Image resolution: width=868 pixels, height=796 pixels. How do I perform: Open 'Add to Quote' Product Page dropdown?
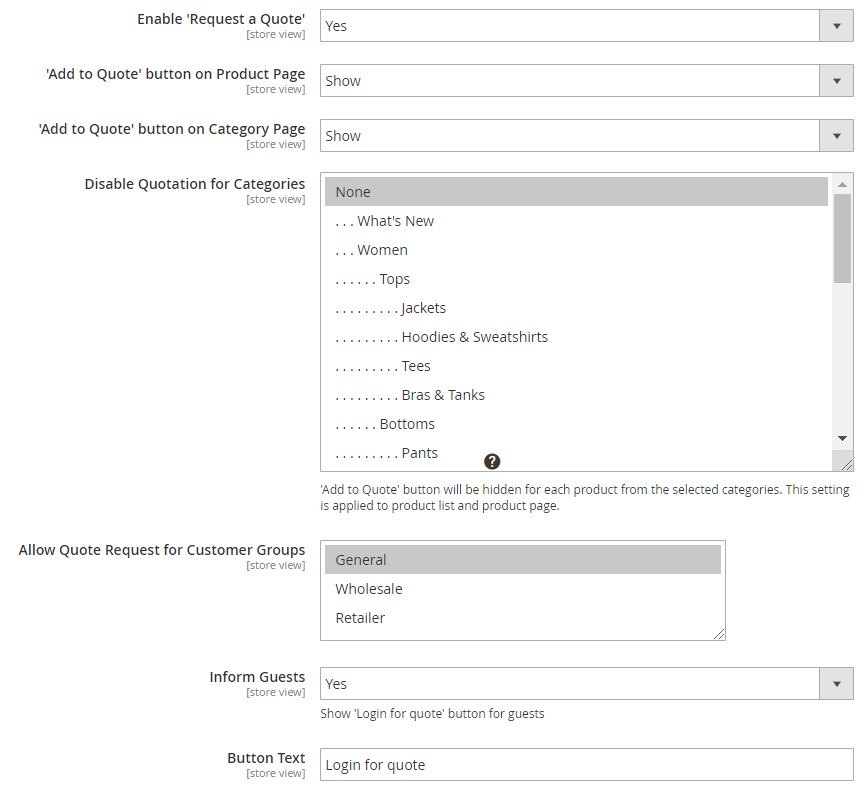pyautogui.click(x=586, y=81)
